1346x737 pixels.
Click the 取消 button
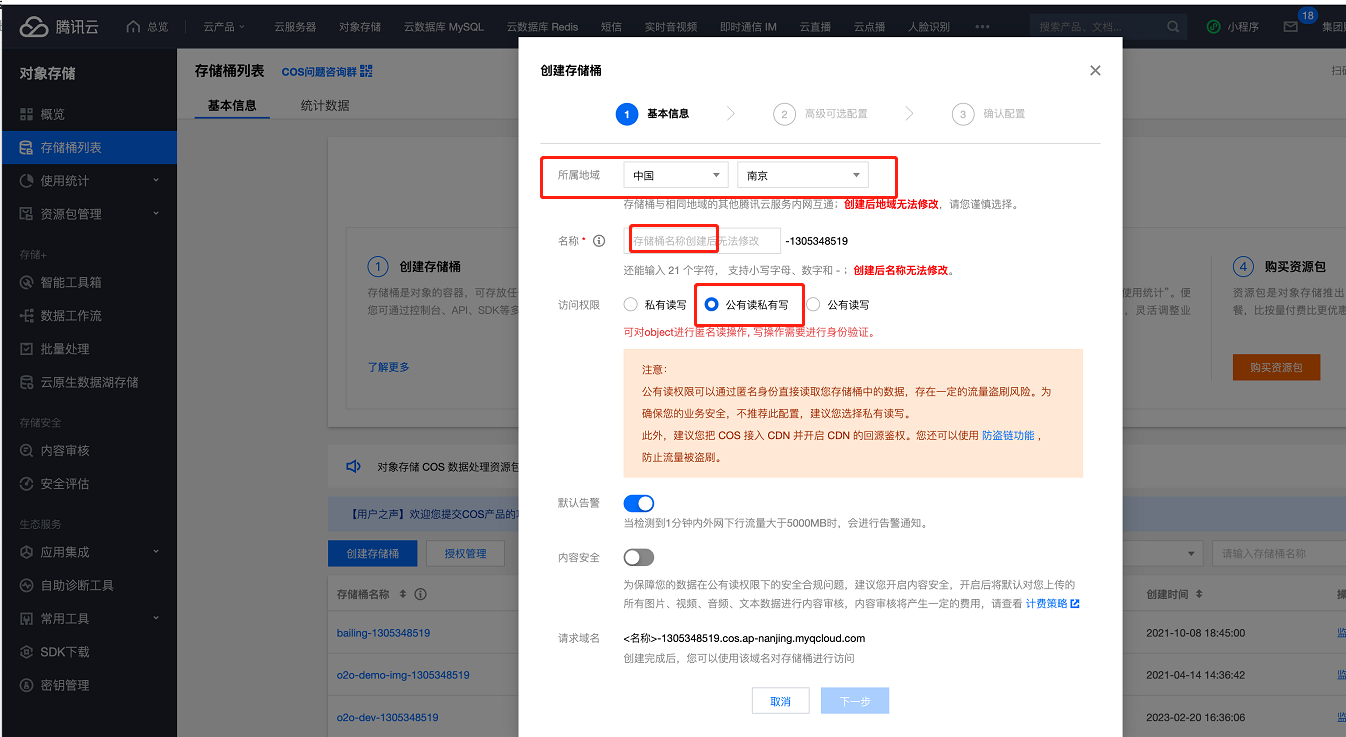(x=780, y=701)
